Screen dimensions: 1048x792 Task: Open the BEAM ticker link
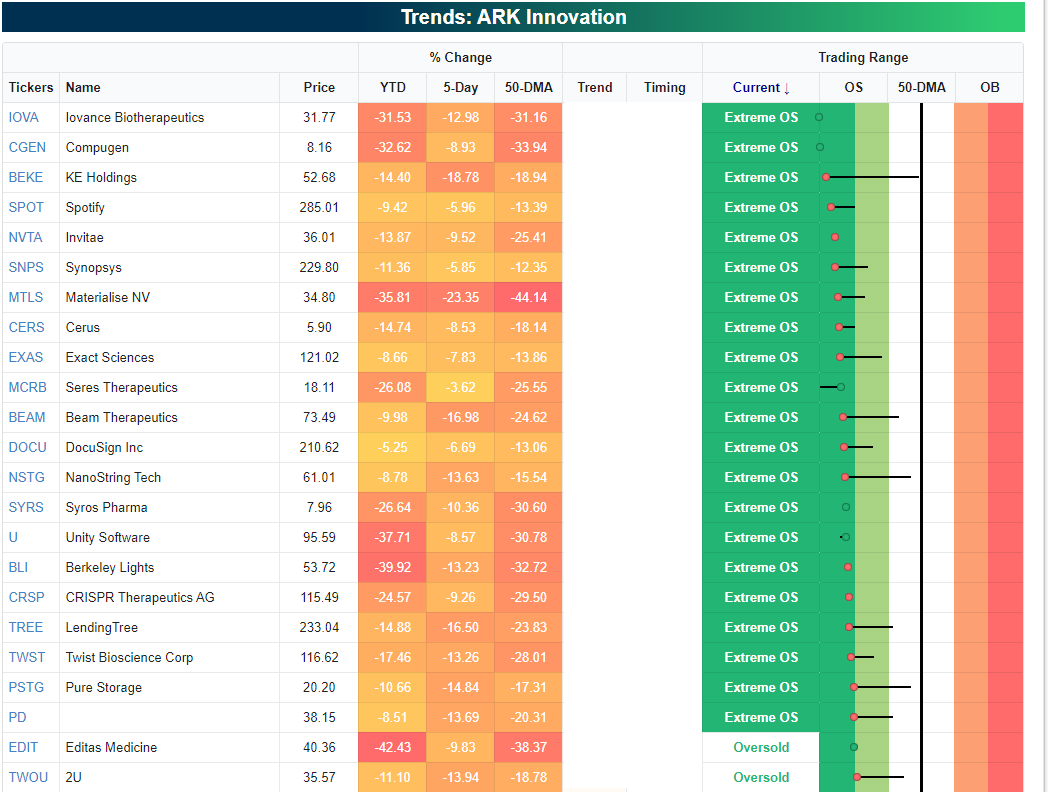click(x=27, y=418)
